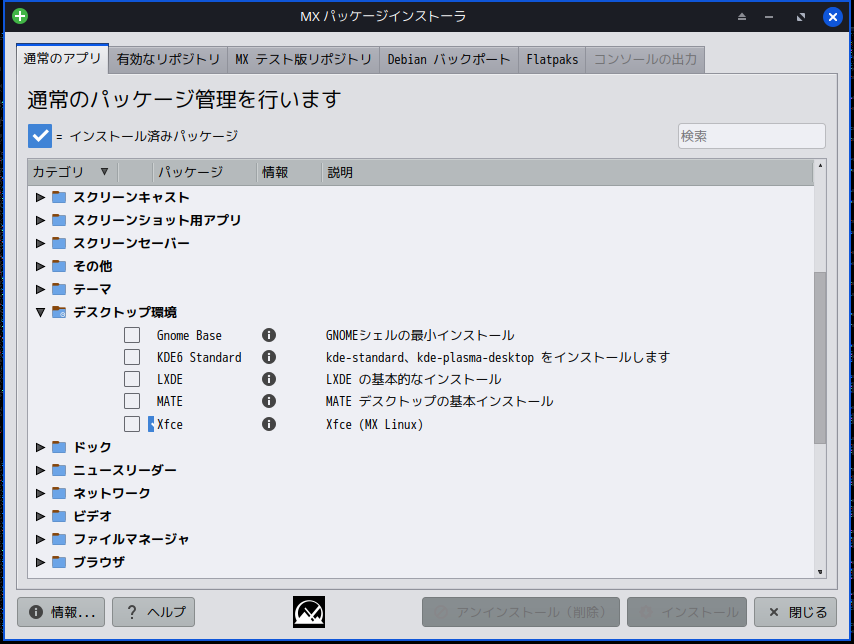Expand the ニュースリーダー category

pyautogui.click(x=40, y=470)
